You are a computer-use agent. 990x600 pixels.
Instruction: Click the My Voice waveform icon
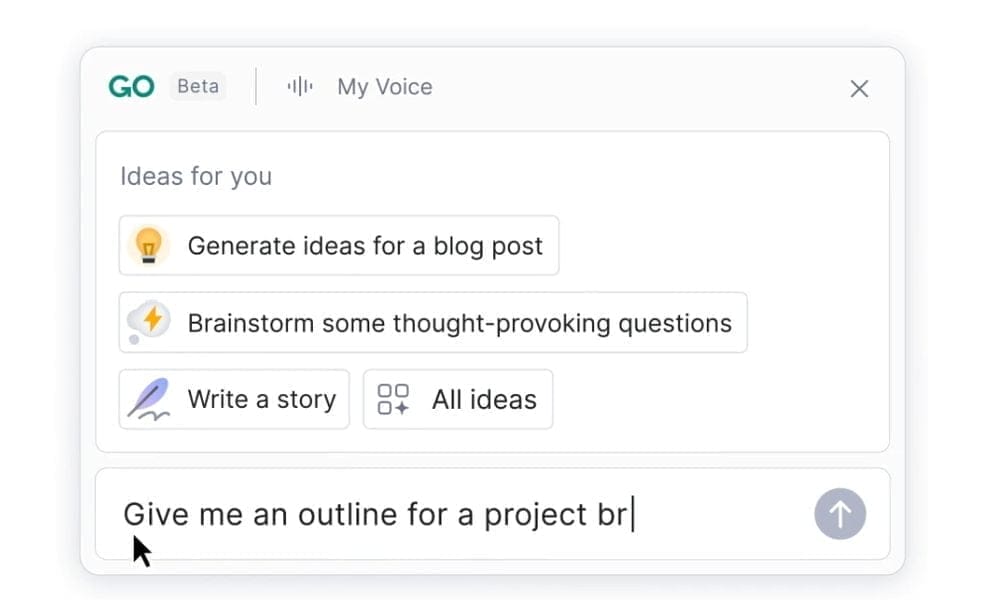300,86
